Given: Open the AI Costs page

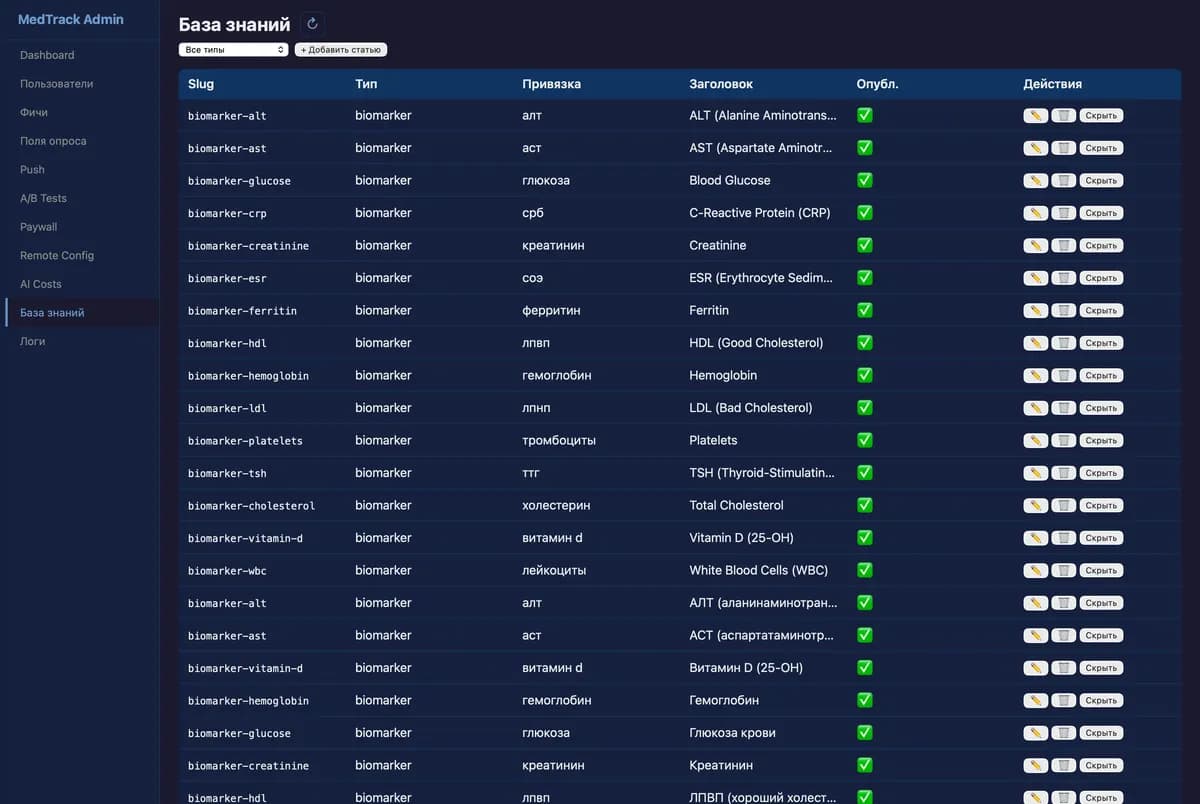Looking at the screenshot, I should pyautogui.click(x=41, y=284).
